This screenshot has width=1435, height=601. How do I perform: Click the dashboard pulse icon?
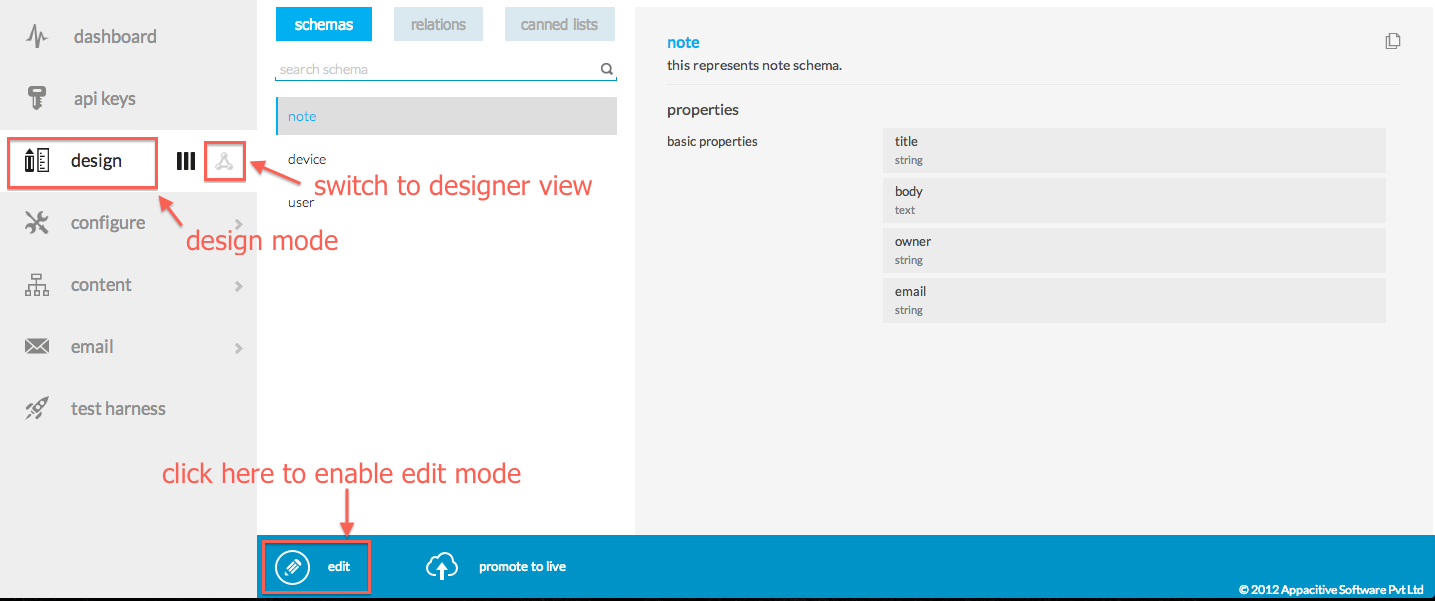coord(37,37)
